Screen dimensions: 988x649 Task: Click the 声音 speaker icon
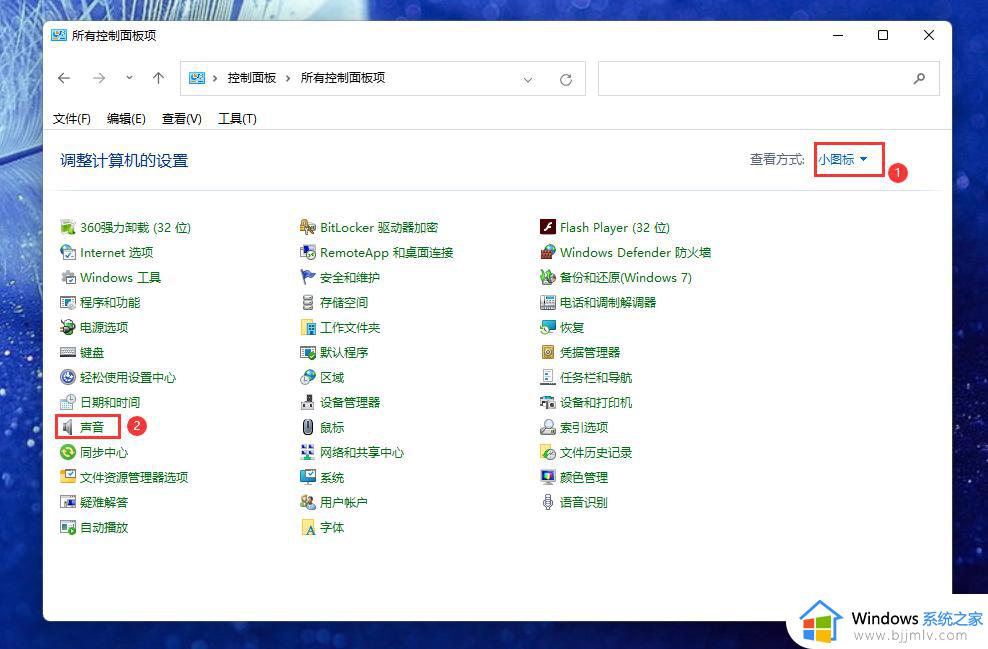(x=67, y=427)
